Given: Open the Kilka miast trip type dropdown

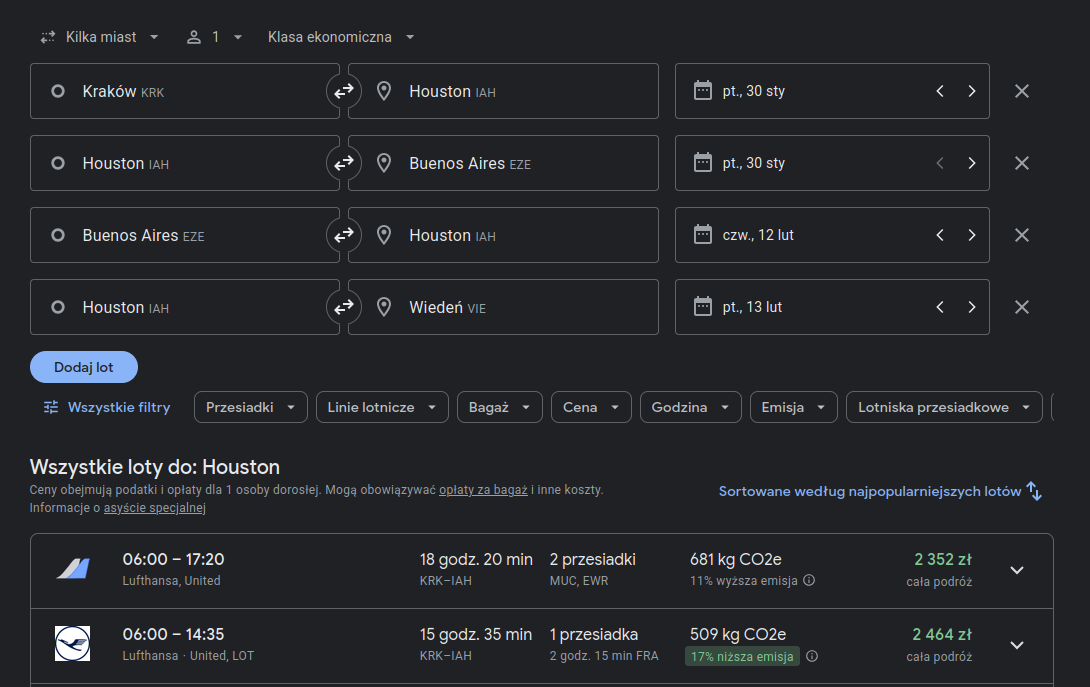Looking at the screenshot, I should (100, 37).
